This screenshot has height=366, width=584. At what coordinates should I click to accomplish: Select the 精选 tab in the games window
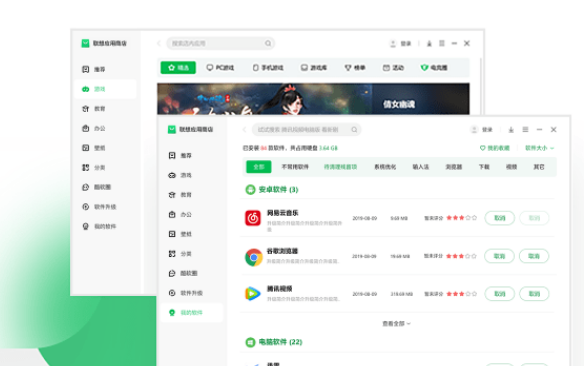point(178,67)
